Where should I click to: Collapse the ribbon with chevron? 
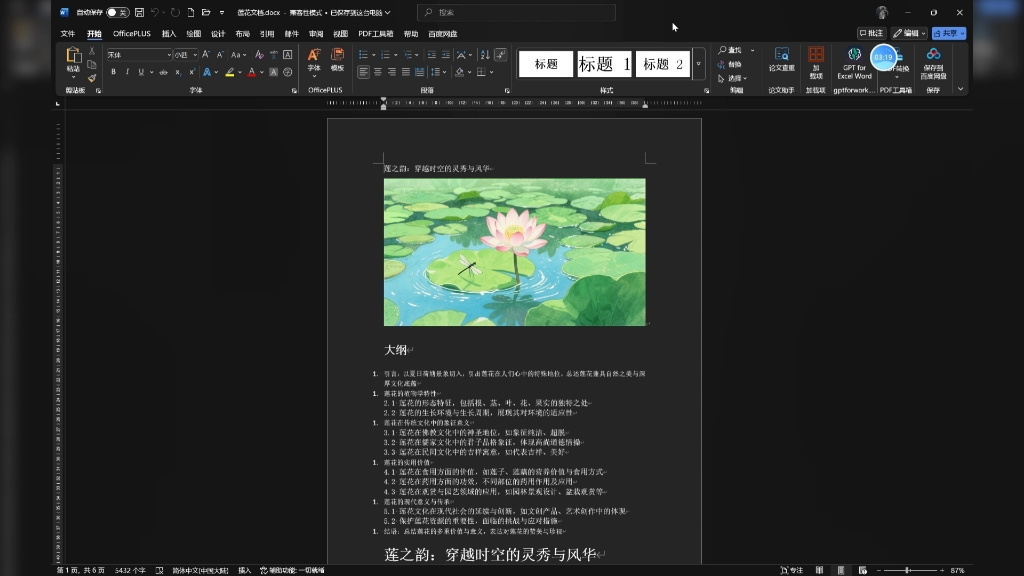(960, 89)
